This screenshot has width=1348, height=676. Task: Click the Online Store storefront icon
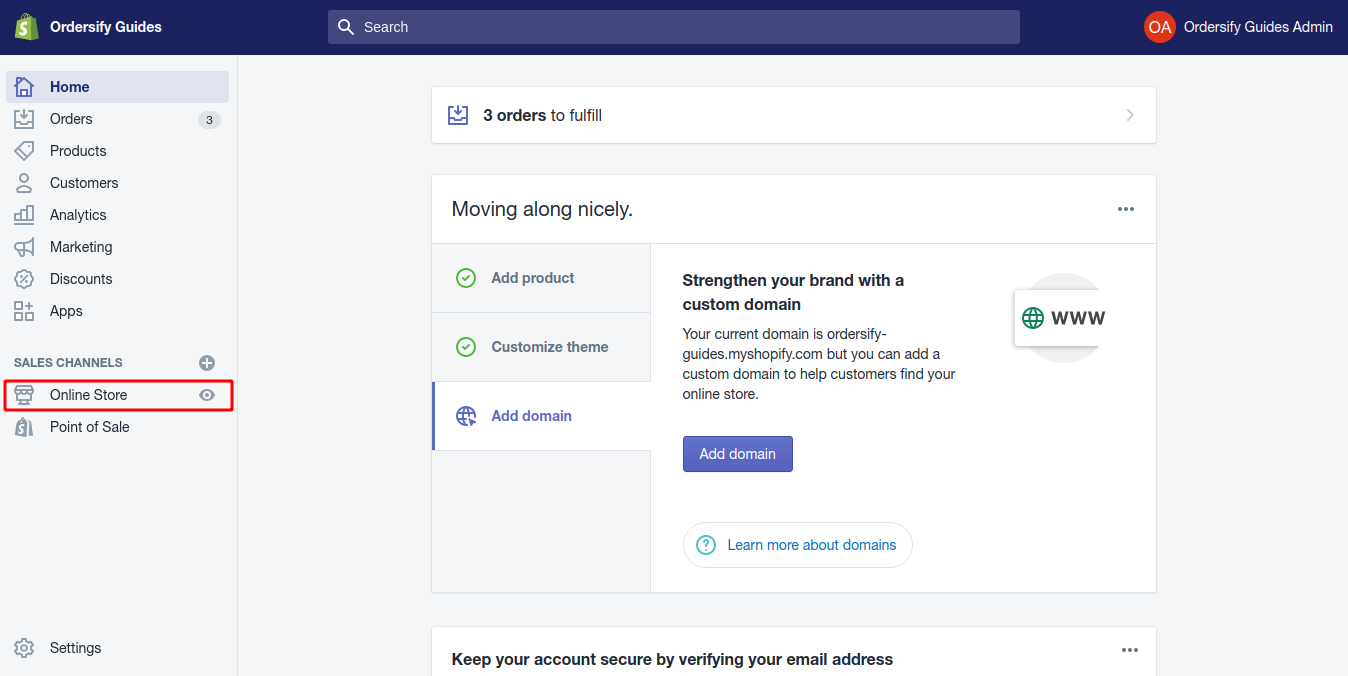(x=24, y=395)
